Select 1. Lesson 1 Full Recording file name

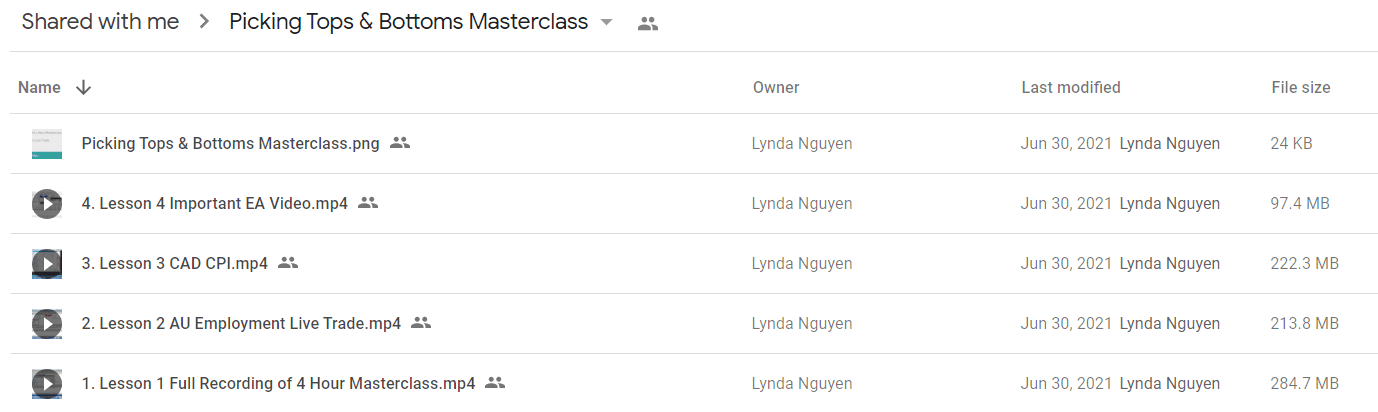point(278,384)
